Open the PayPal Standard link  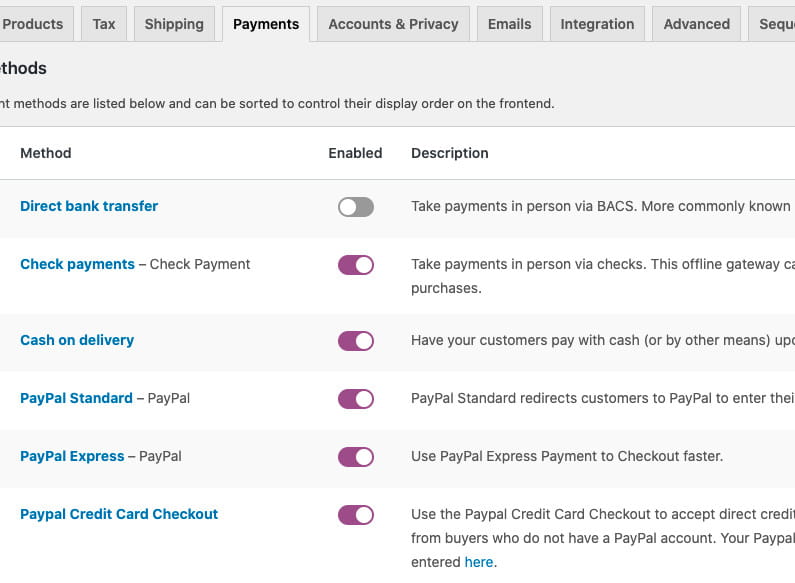76,398
